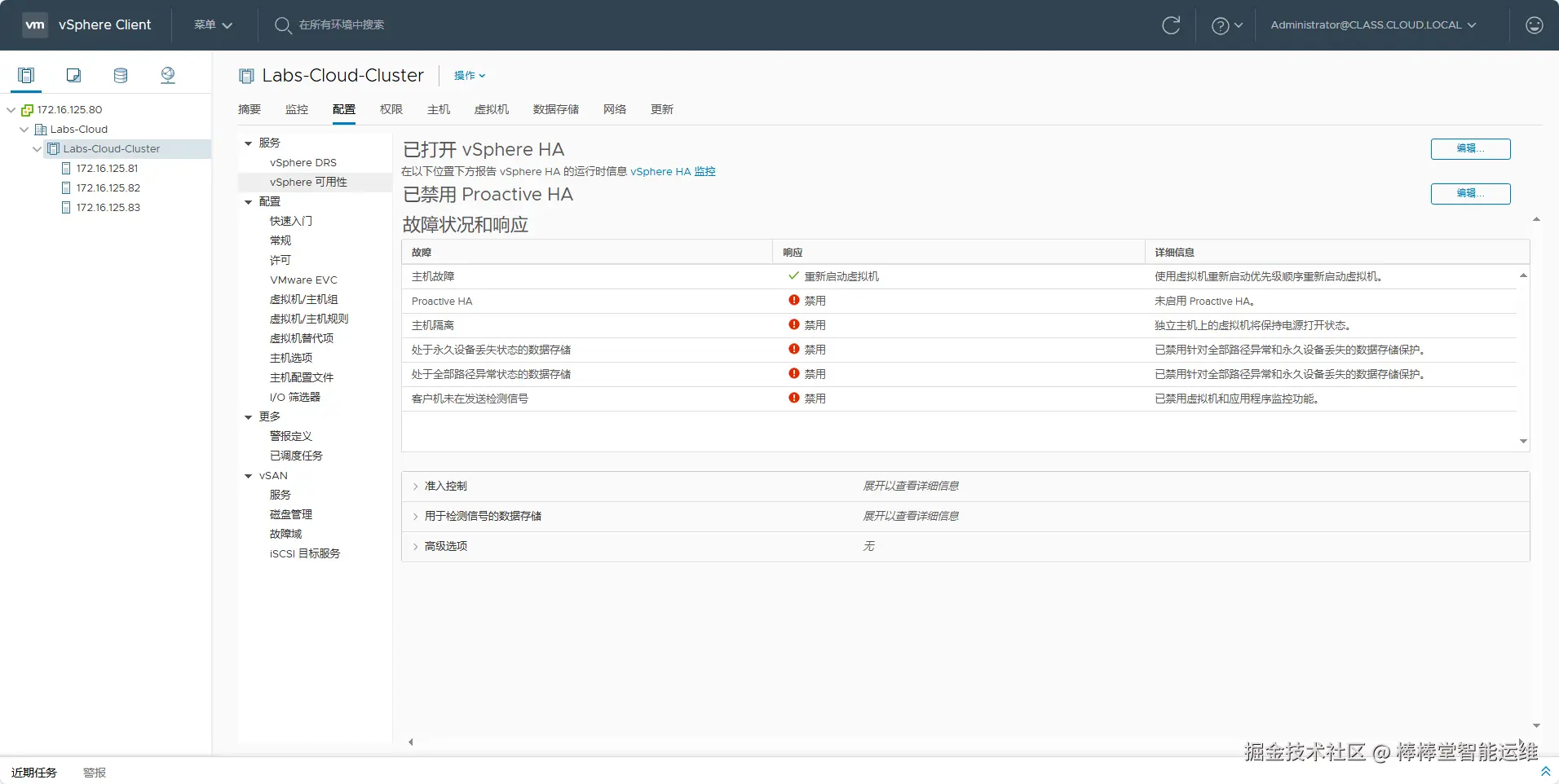Open 磁盘管理 under vSAN

click(291, 515)
